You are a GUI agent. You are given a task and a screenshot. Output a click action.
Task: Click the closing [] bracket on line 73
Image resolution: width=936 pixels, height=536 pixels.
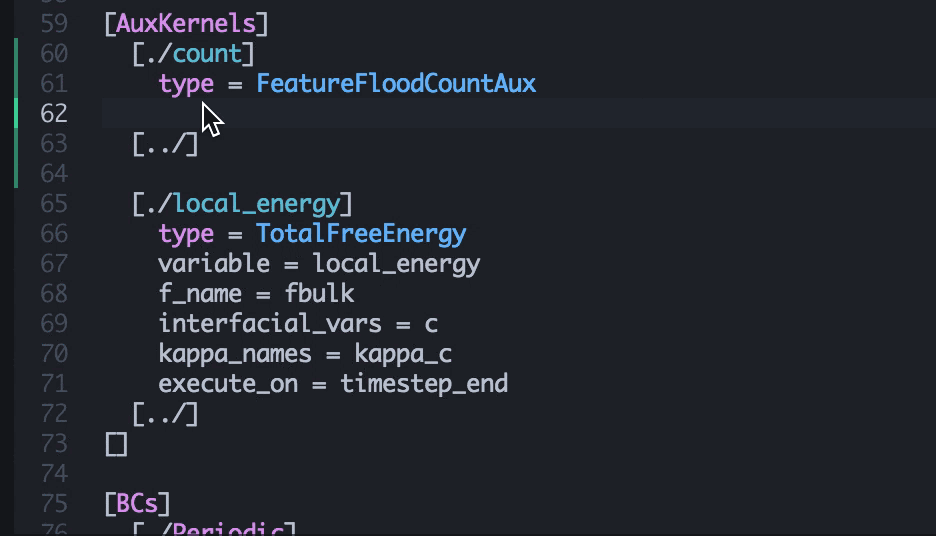click(116, 444)
